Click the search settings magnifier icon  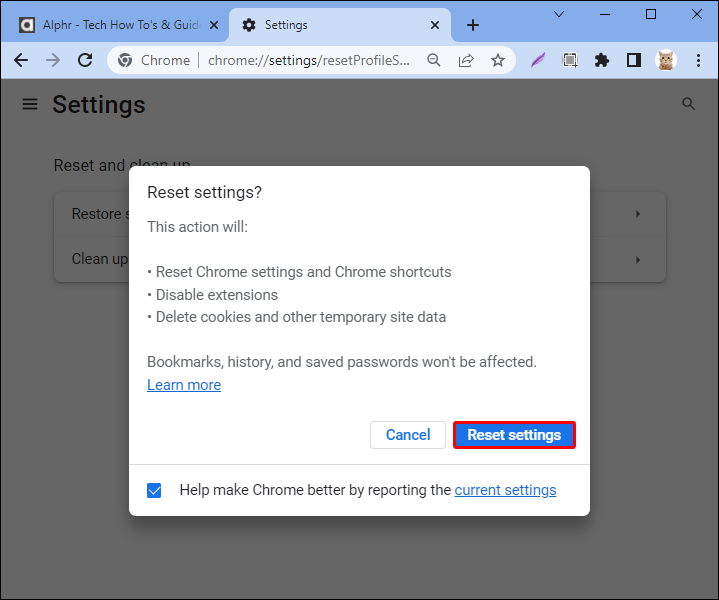click(688, 104)
